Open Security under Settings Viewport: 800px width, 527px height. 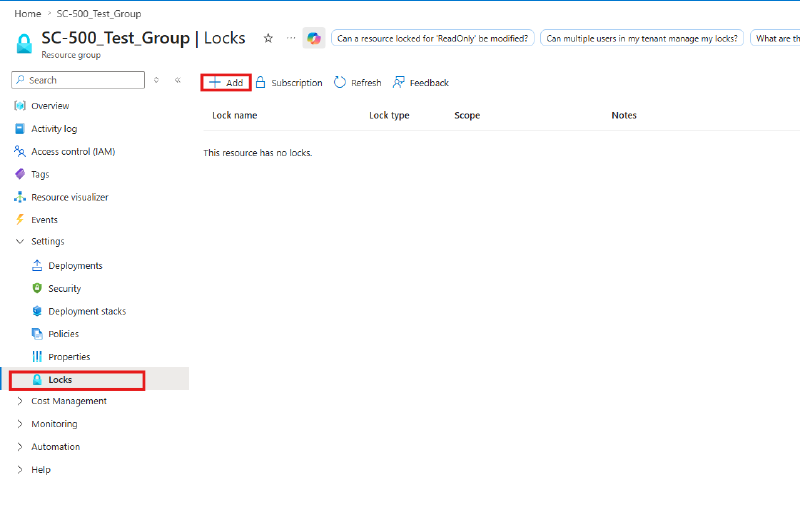[64, 288]
